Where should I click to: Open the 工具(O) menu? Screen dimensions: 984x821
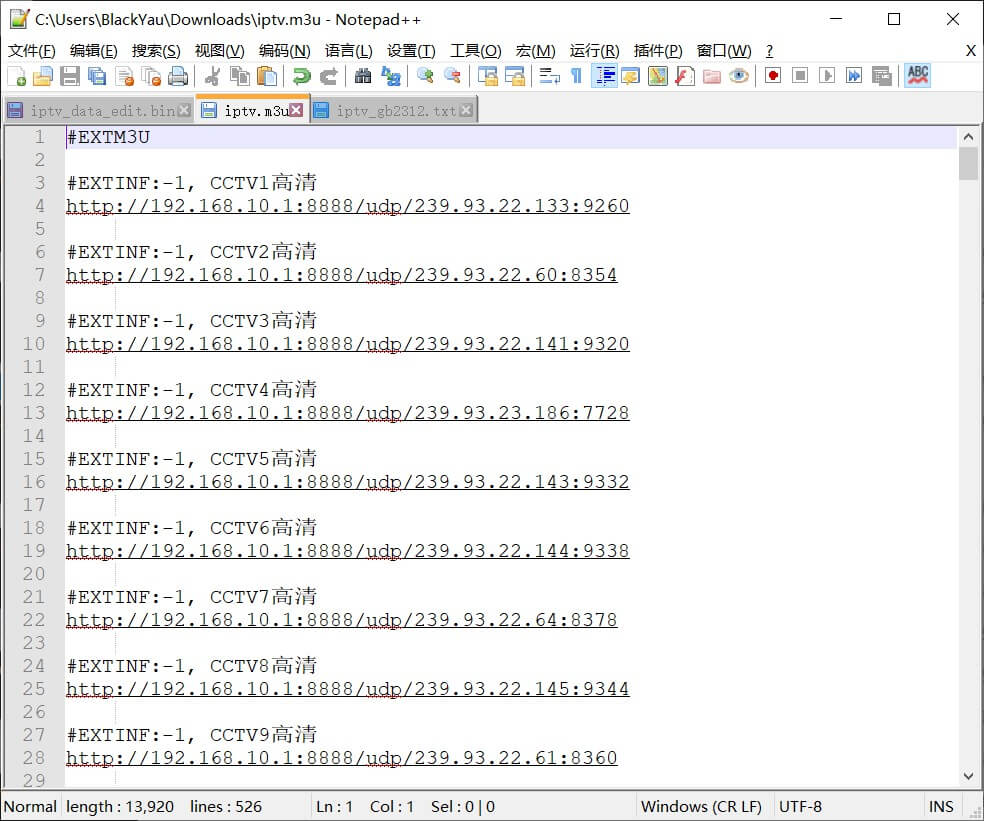pos(476,51)
